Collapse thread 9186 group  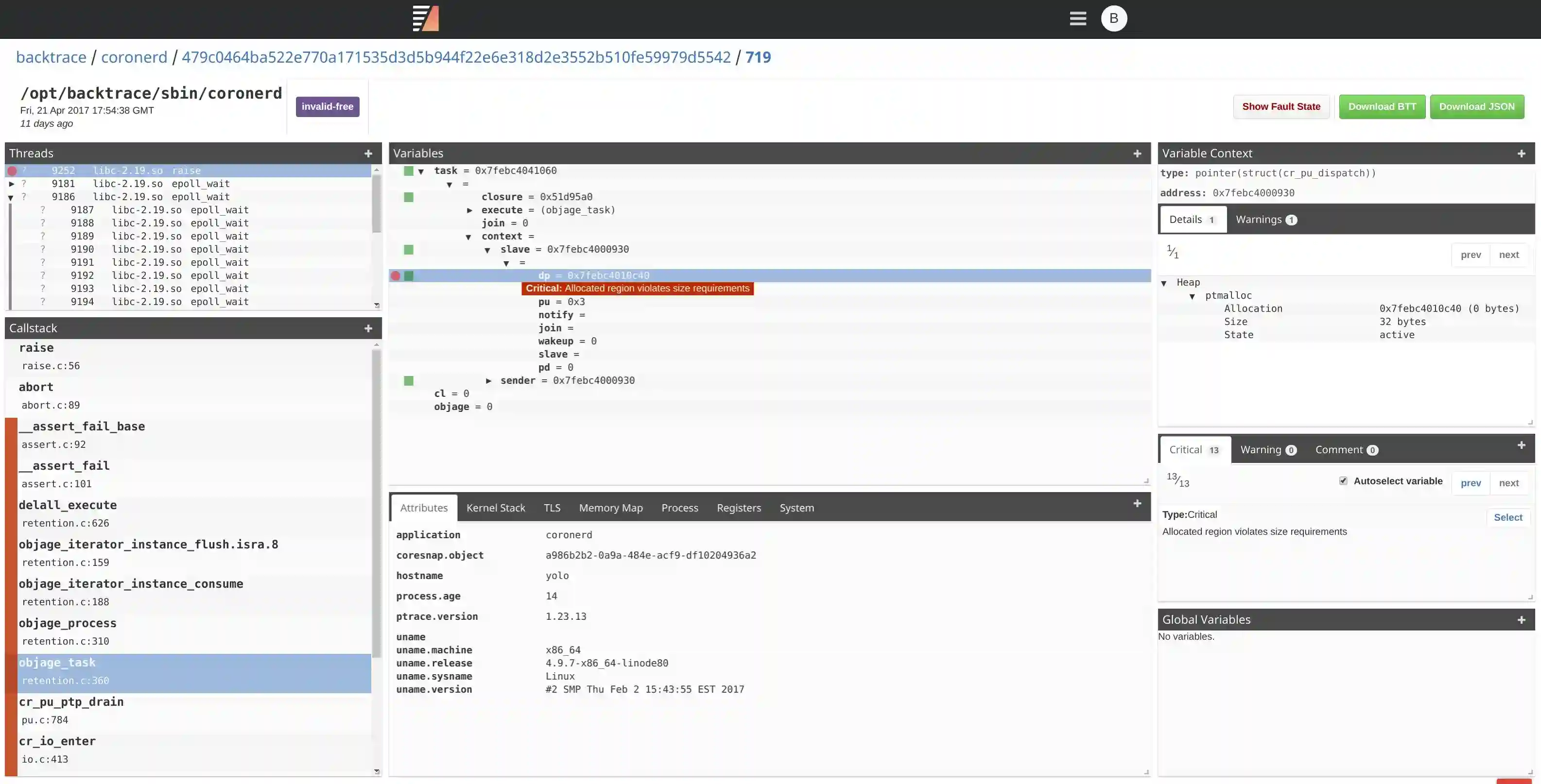tap(11, 197)
